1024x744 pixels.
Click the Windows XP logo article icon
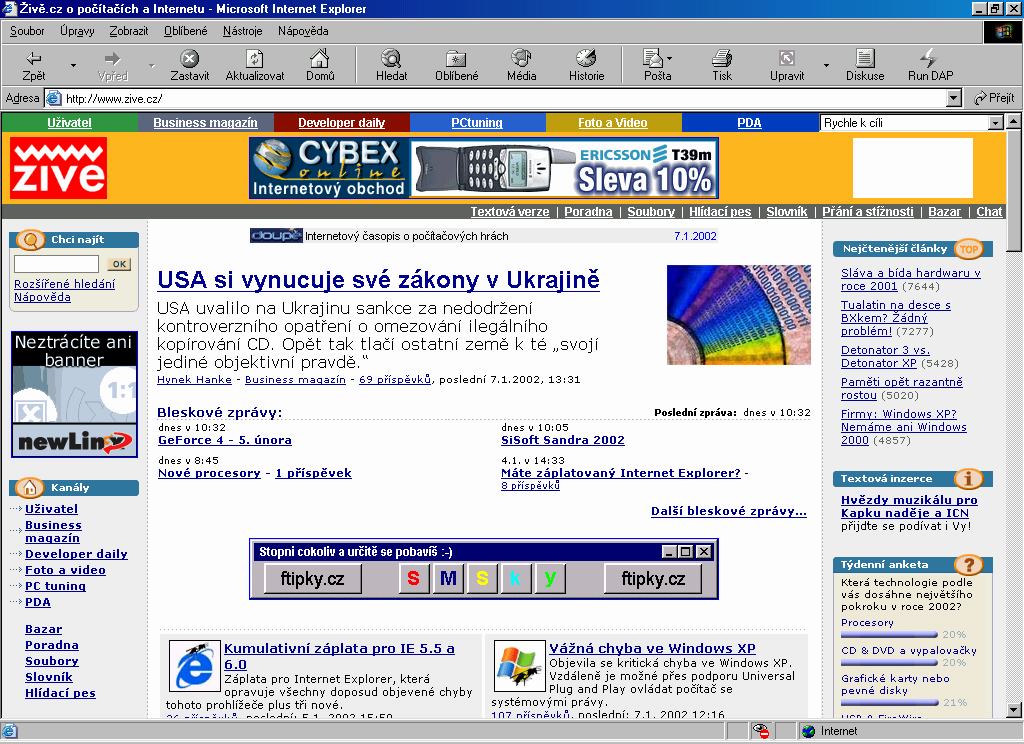click(x=520, y=666)
